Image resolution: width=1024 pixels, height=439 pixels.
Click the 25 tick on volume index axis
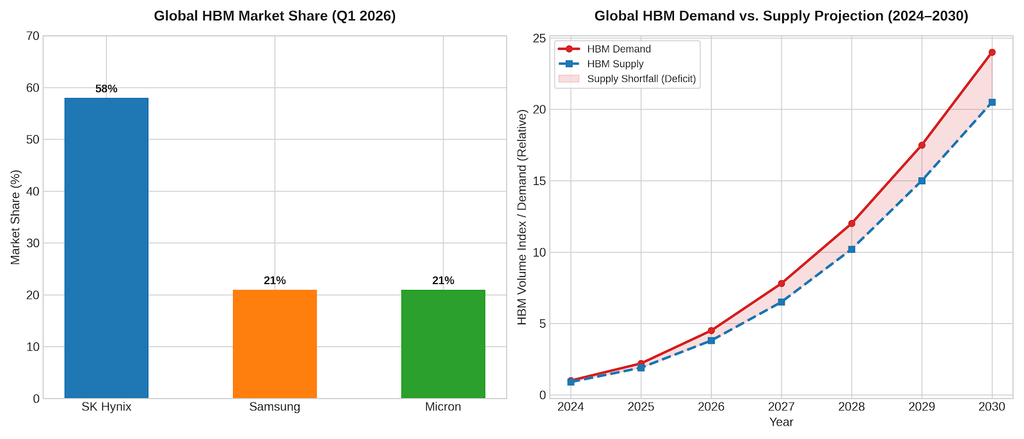pyautogui.click(x=539, y=38)
